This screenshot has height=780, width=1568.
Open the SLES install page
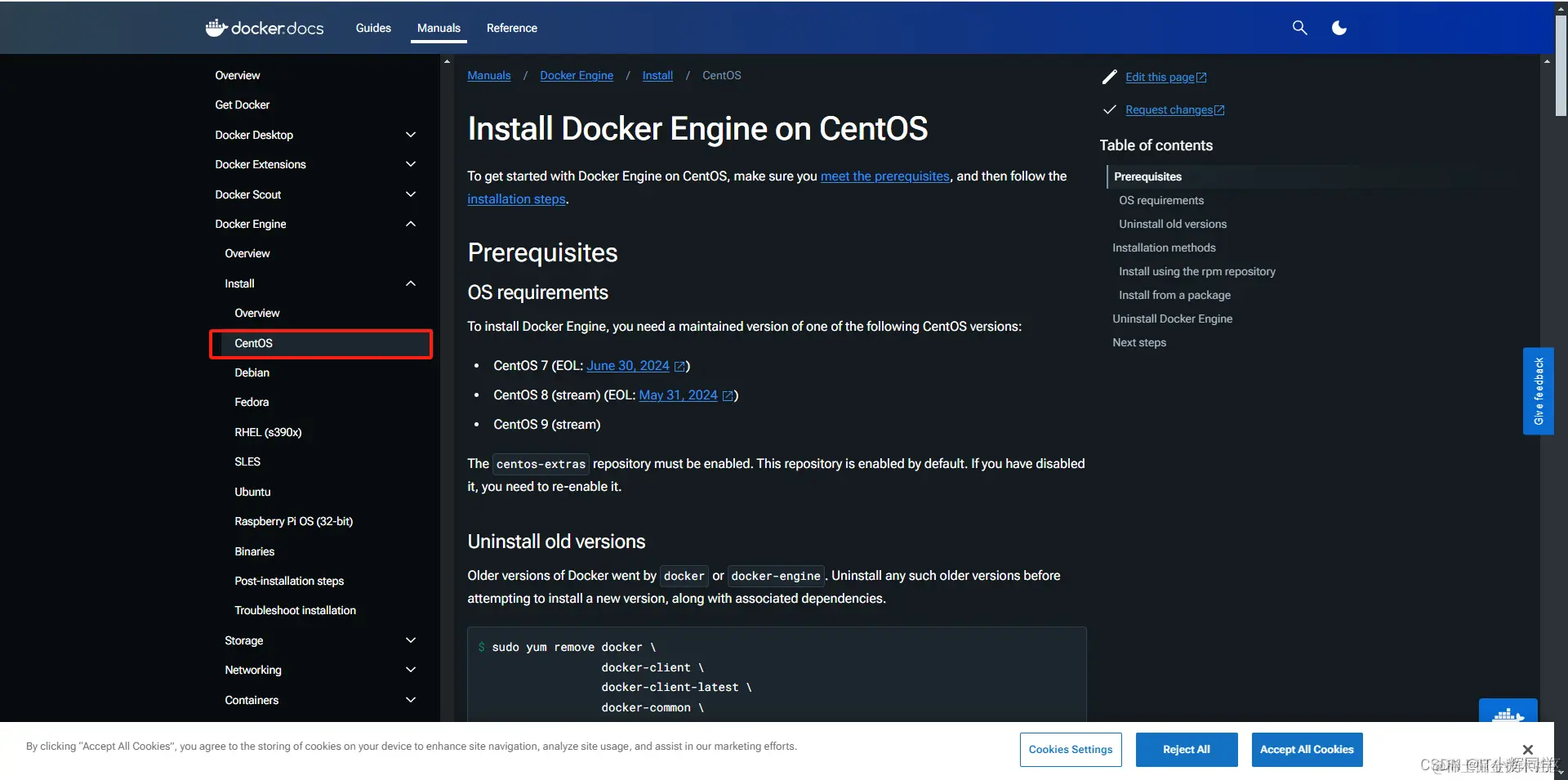tap(247, 461)
